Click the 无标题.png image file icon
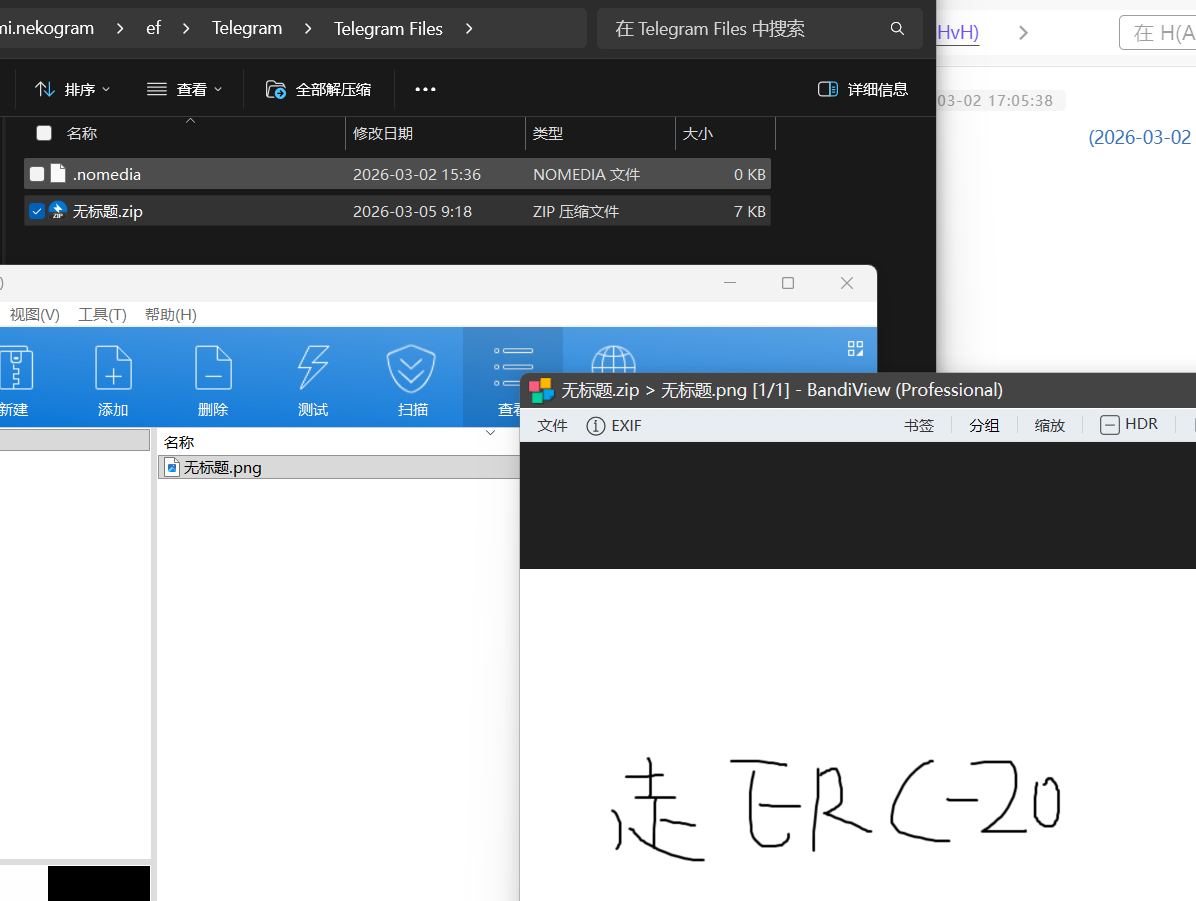 point(172,467)
